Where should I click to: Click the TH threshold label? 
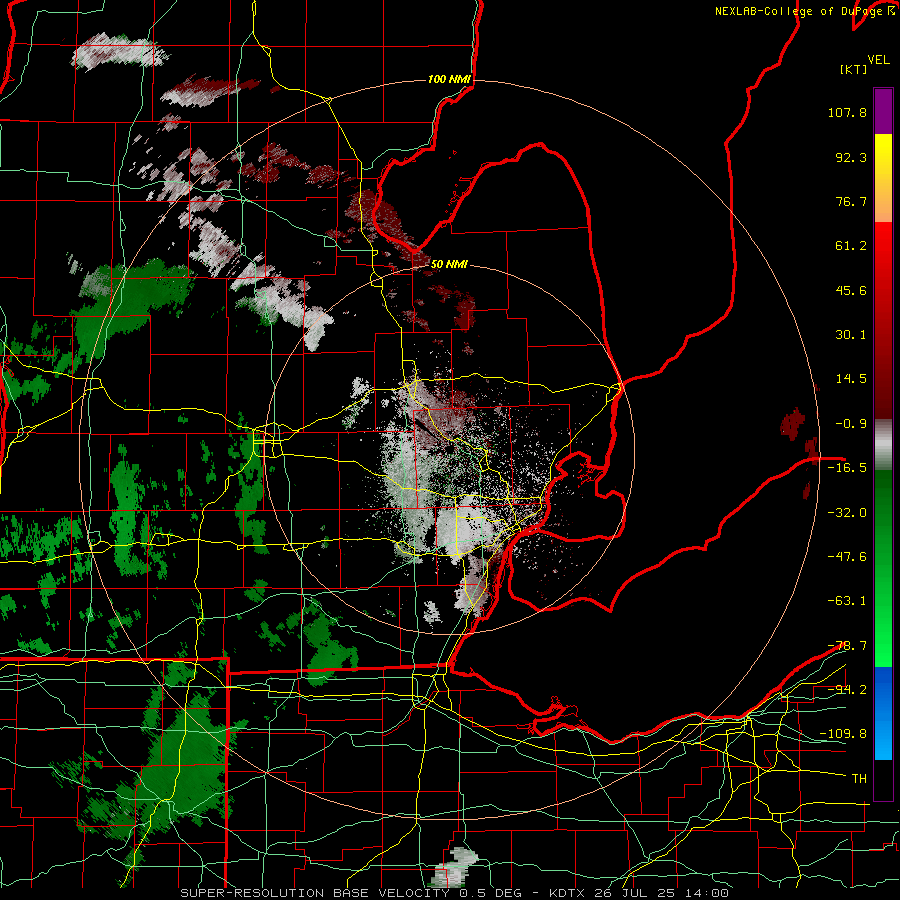click(859, 779)
